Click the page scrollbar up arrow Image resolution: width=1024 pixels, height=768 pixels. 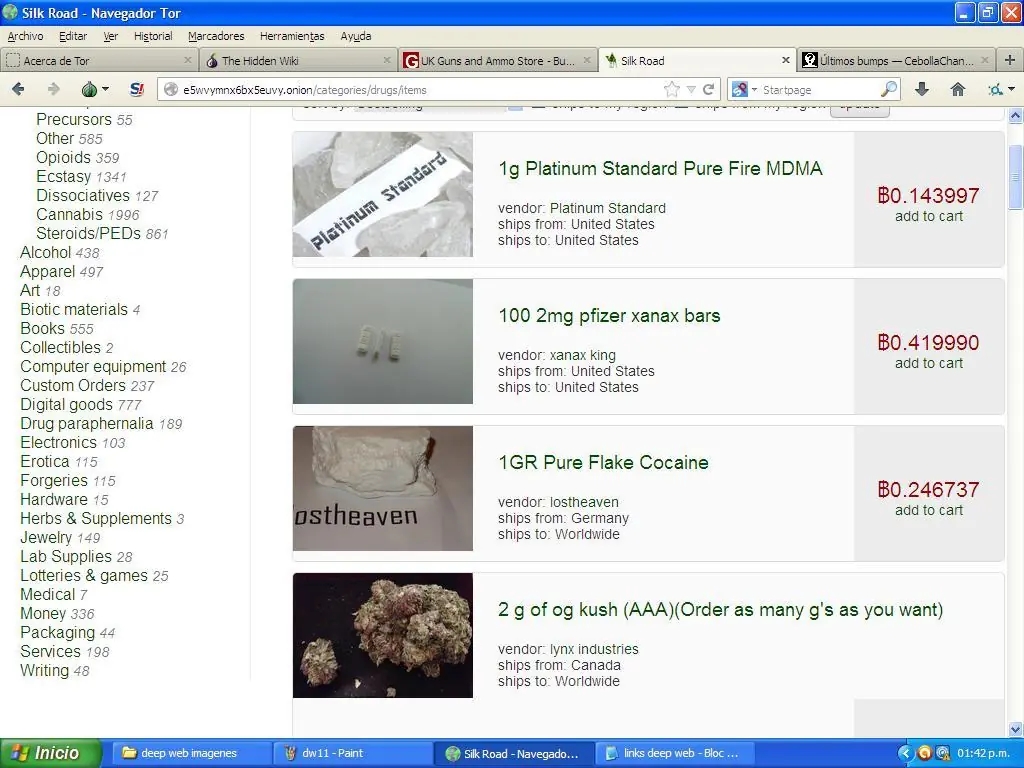[1016, 116]
